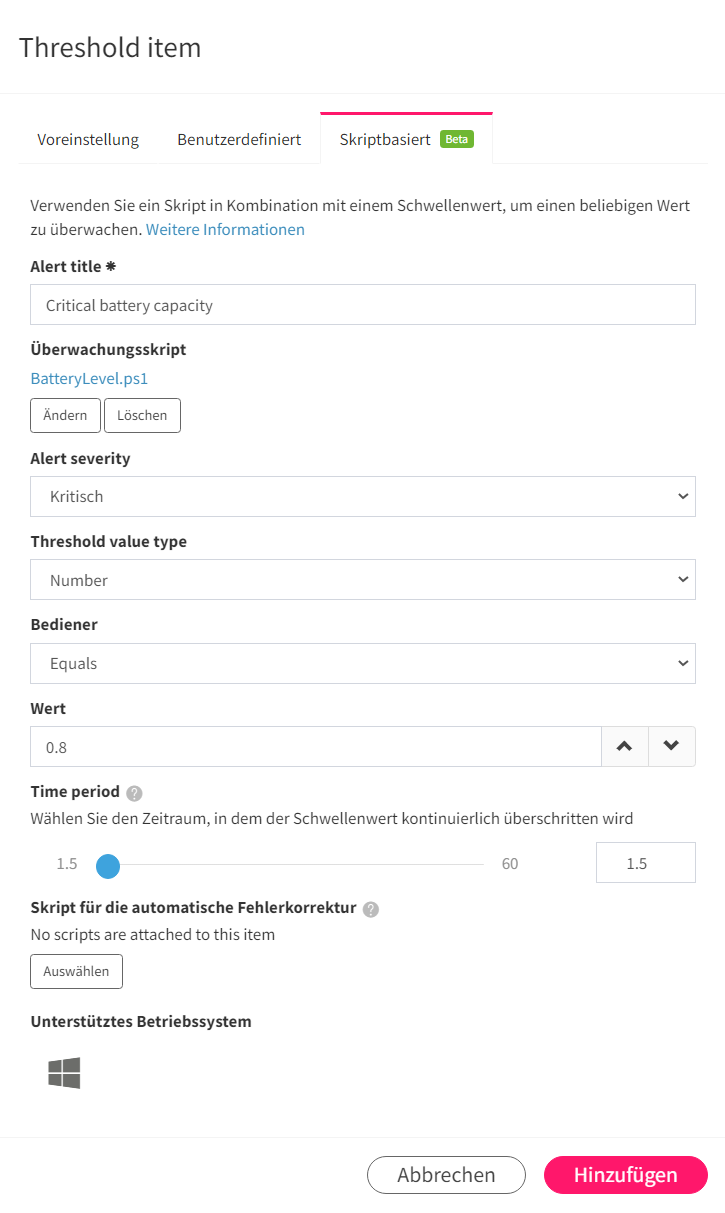This screenshot has width=725, height=1213.
Task: Switch to the Benutzerdefiniert tab
Action: click(239, 140)
